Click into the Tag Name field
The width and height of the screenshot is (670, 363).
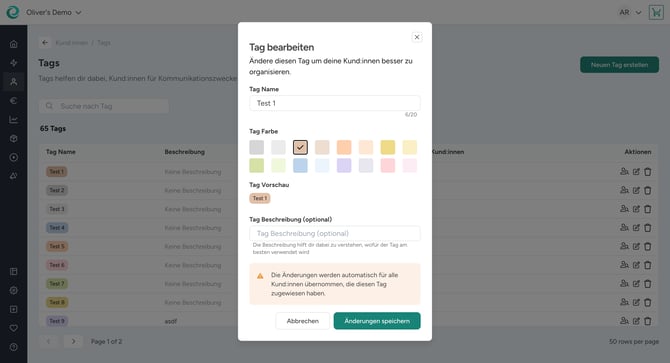click(x=335, y=103)
